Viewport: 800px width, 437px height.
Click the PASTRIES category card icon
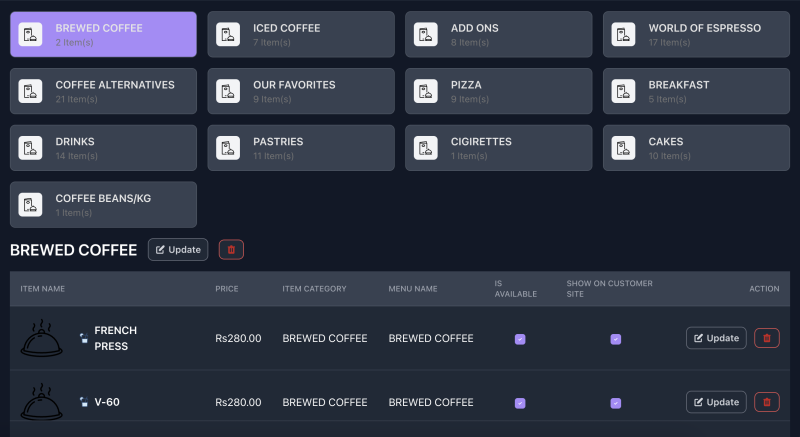coord(228,148)
